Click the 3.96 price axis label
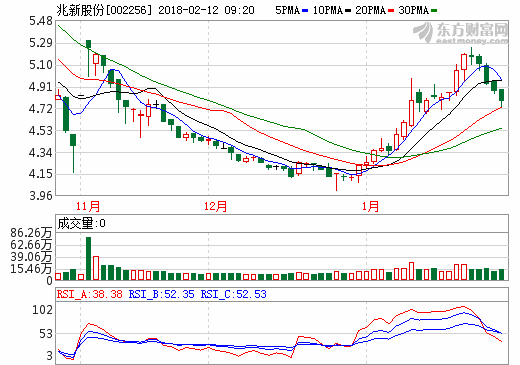The image size is (520, 365). [41, 195]
